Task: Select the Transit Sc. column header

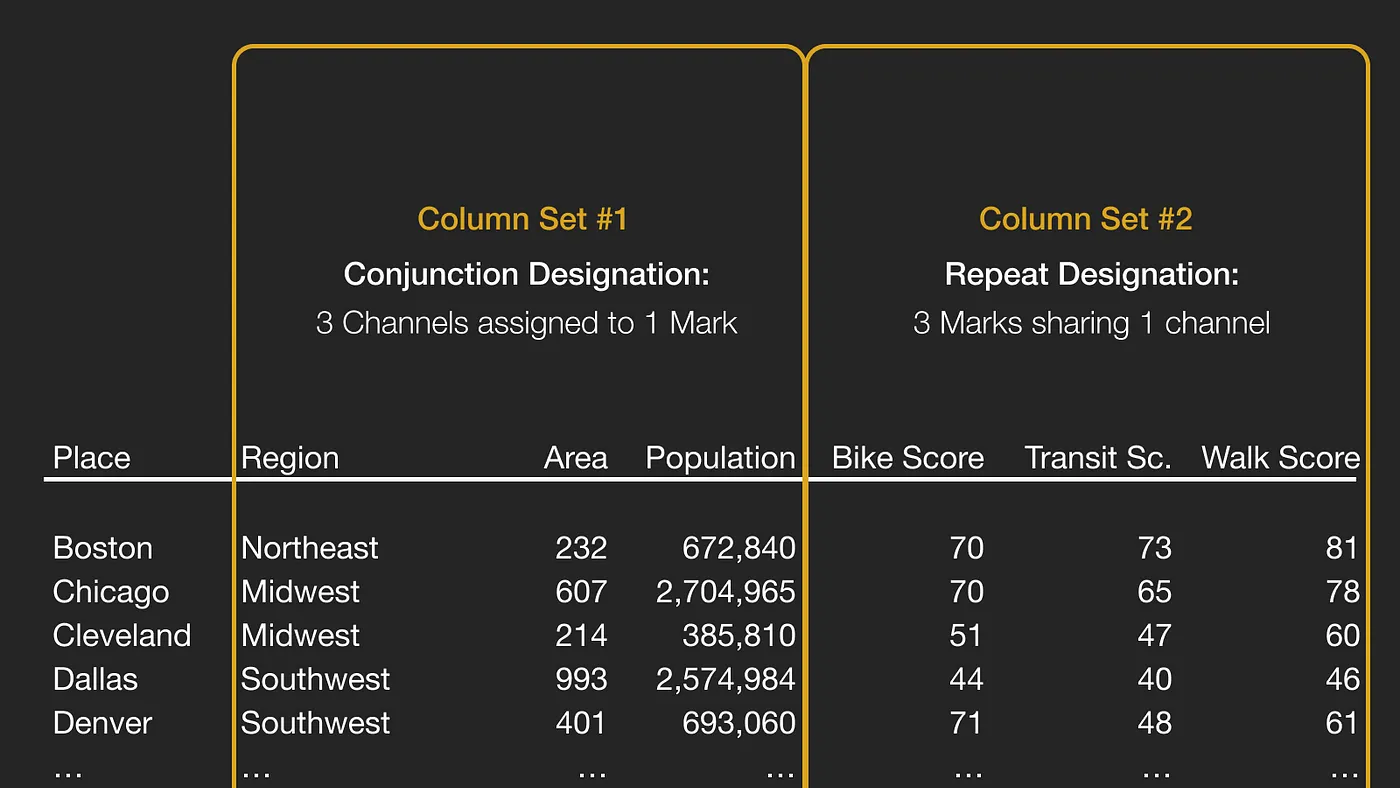Action: 1097,458
